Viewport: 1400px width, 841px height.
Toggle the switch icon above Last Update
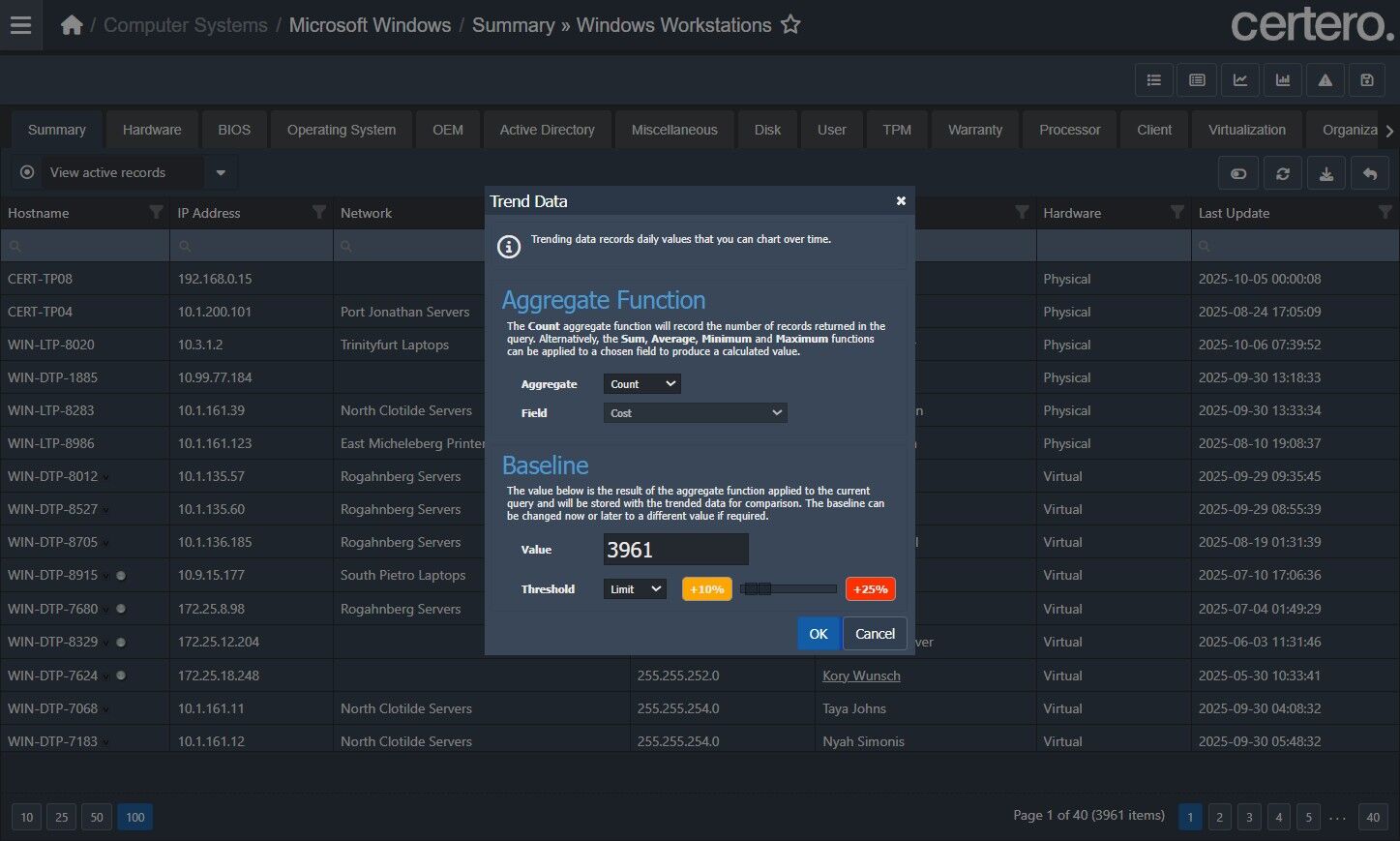pyautogui.click(x=1238, y=173)
